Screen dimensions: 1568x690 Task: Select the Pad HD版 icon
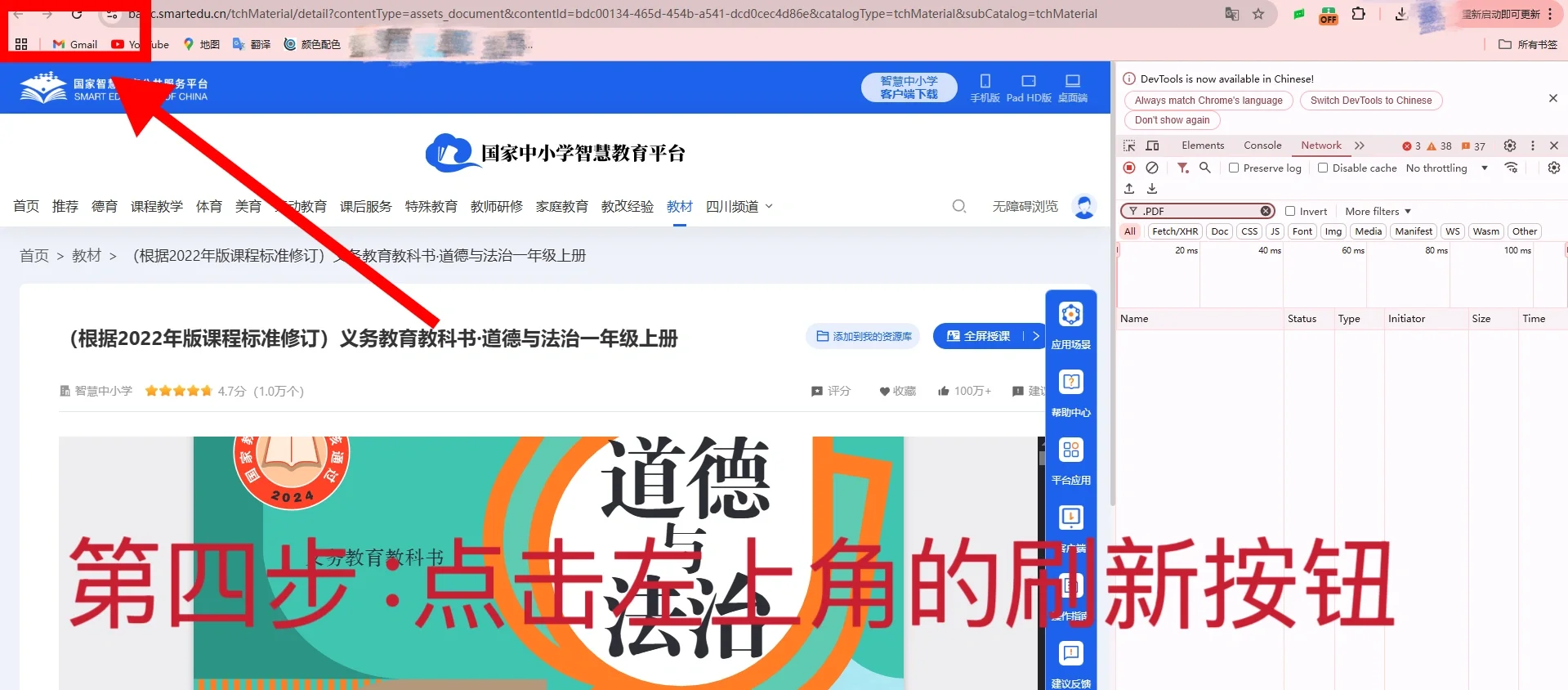[1029, 88]
